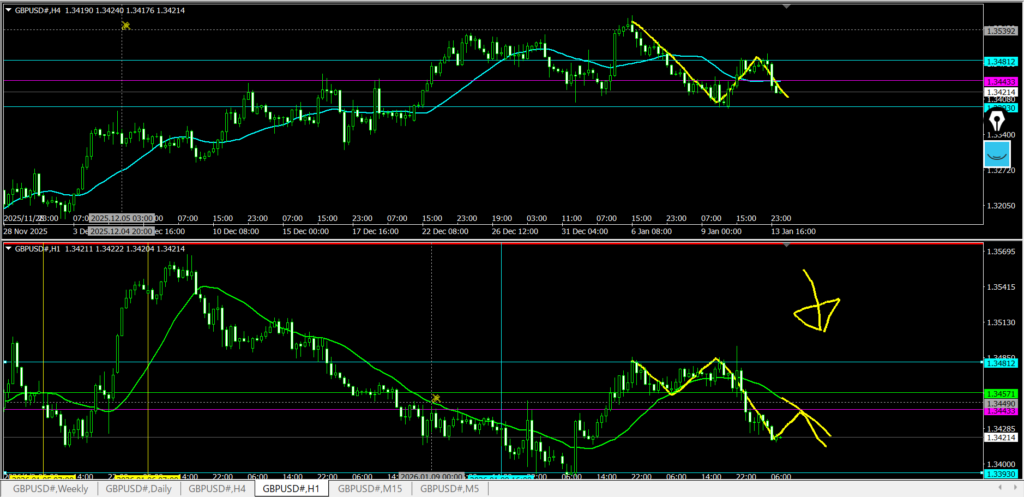Click the yellow cross marker on the H1 chart
Screen dimensions: 1024x497
pos(436,399)
